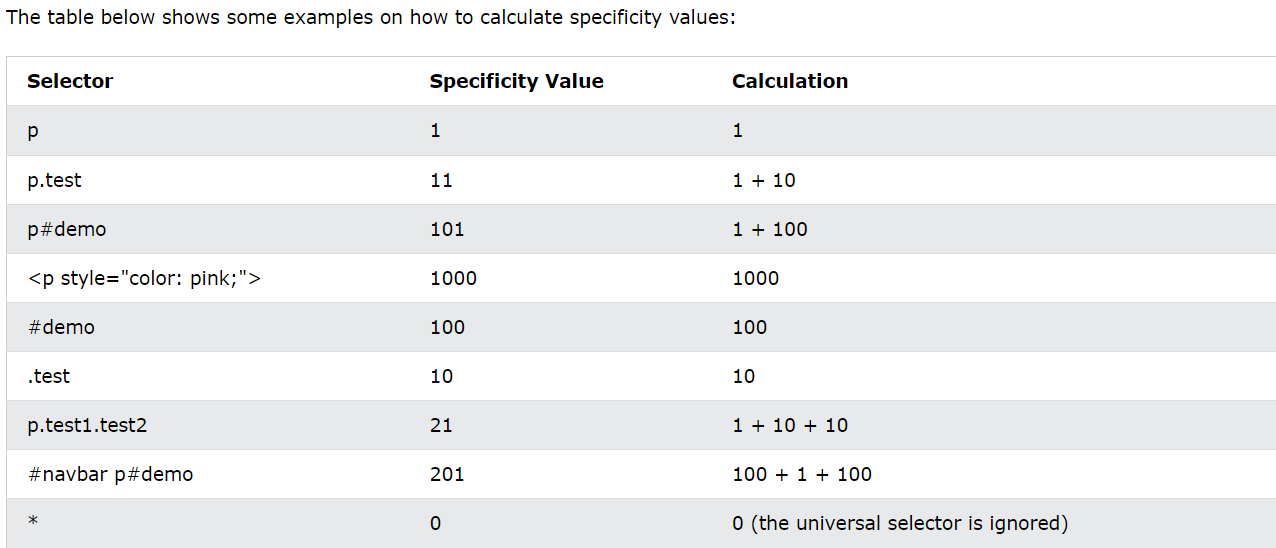Click the inline style pink selector cell
Screen dimensions: 1276x548
tap(144, 278)
